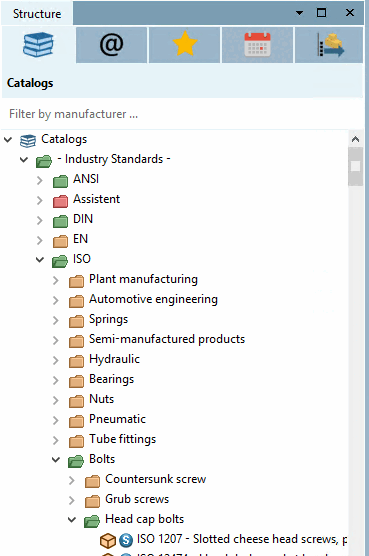Click the orange EN folder icon
The width and height of the screenshot is (369, 556).
point(60,241)
